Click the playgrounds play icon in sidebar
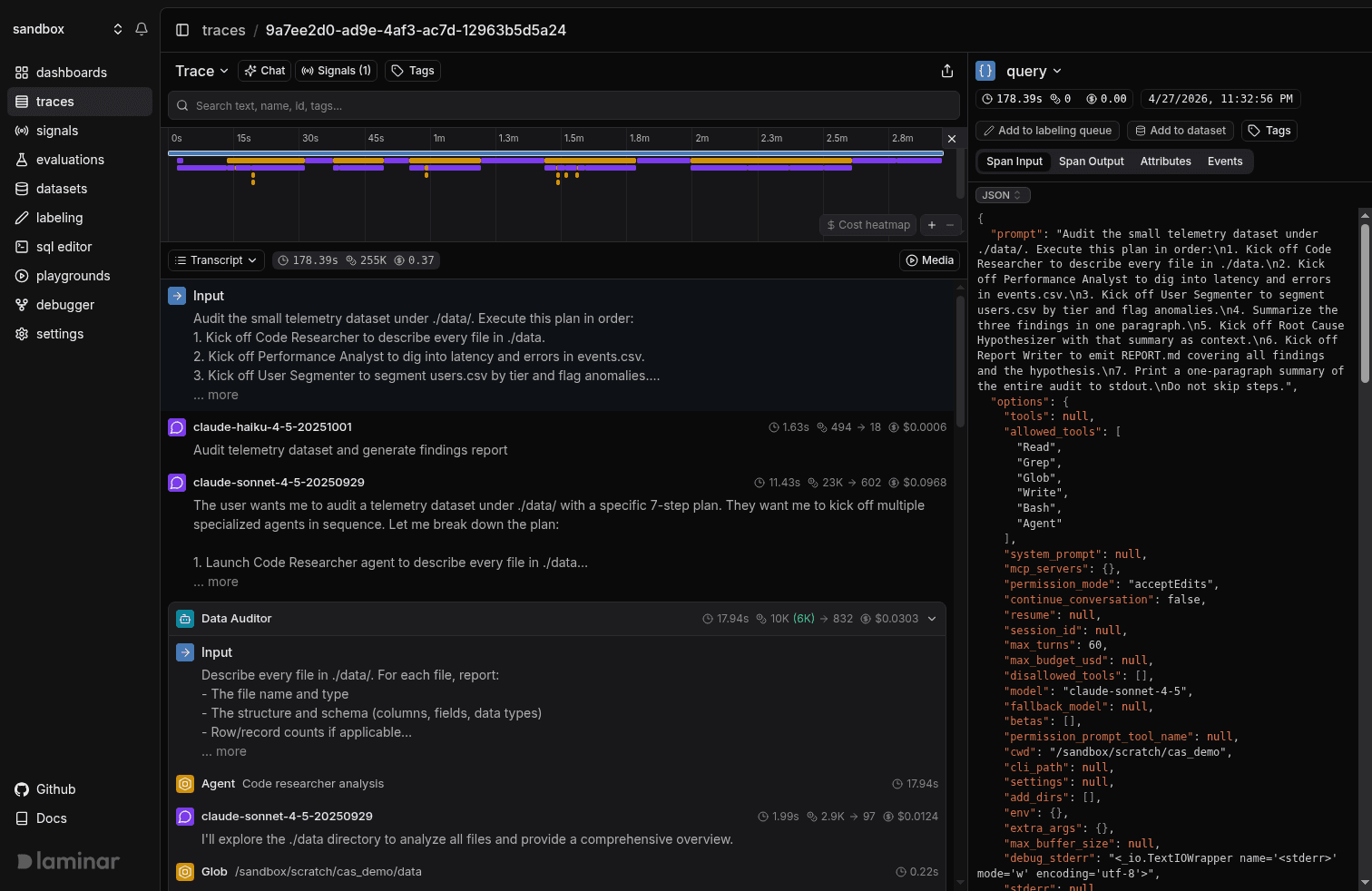The width and height of the screenshot is (1372, 891). (22, 276)
